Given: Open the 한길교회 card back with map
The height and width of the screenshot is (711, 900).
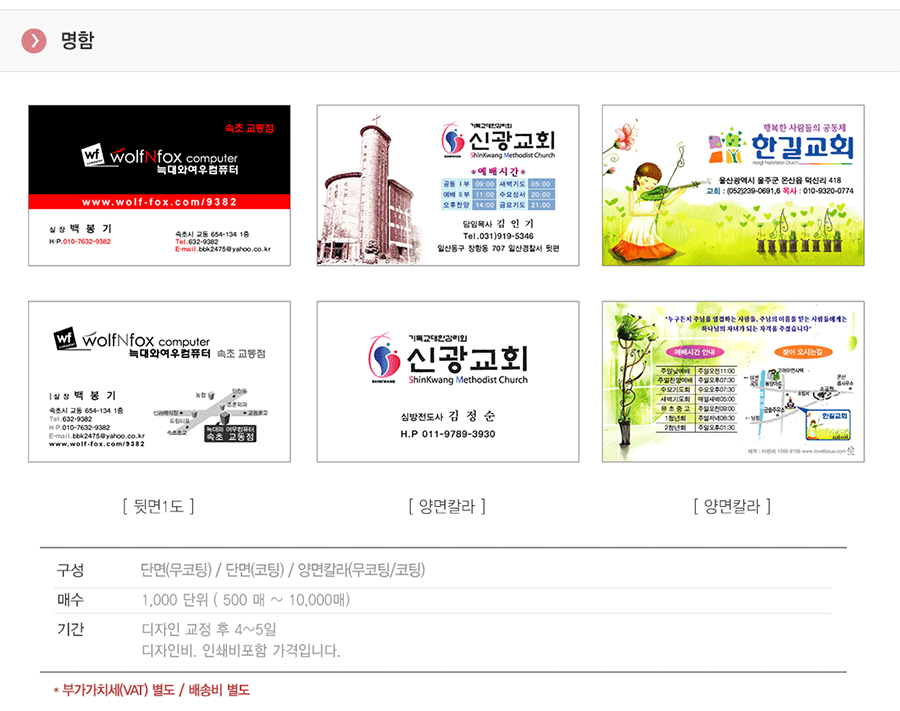Looking at the screenshot, I should coord(733,382).
